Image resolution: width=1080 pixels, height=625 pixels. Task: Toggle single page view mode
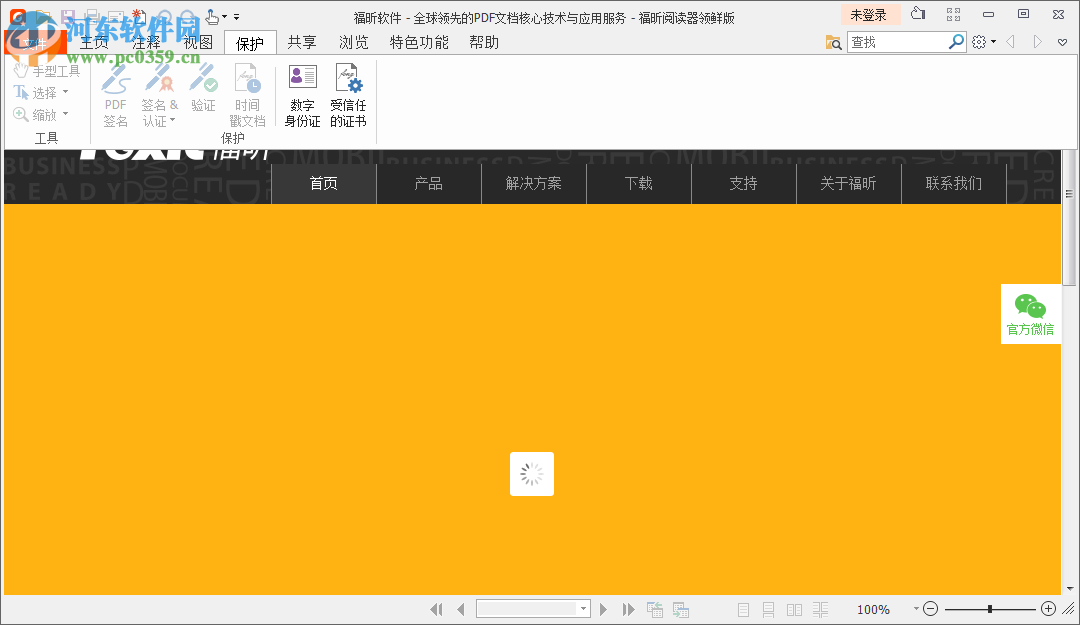click(x=743, y=608)
